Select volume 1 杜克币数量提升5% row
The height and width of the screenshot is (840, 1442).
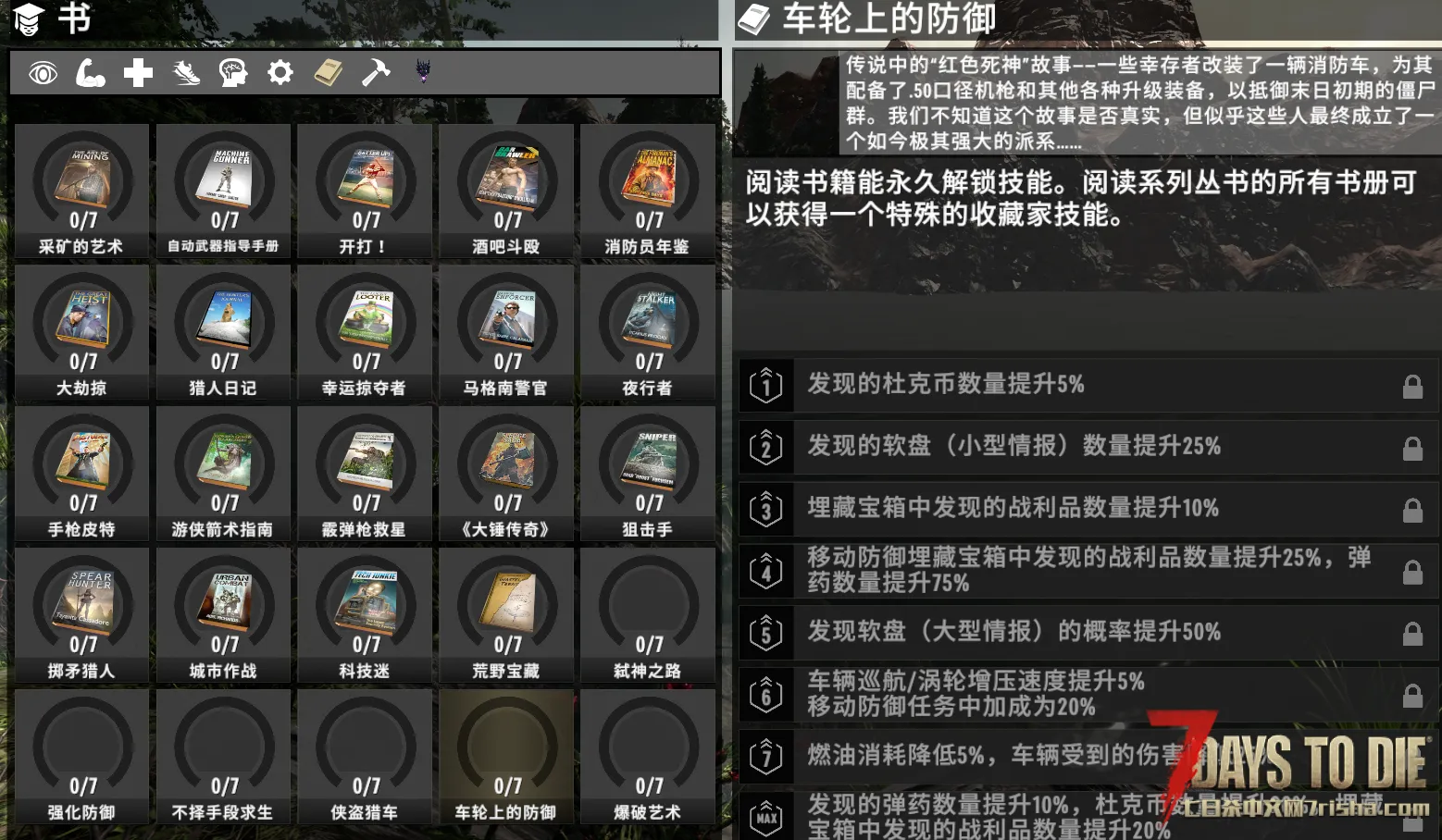pos(1088,385)
